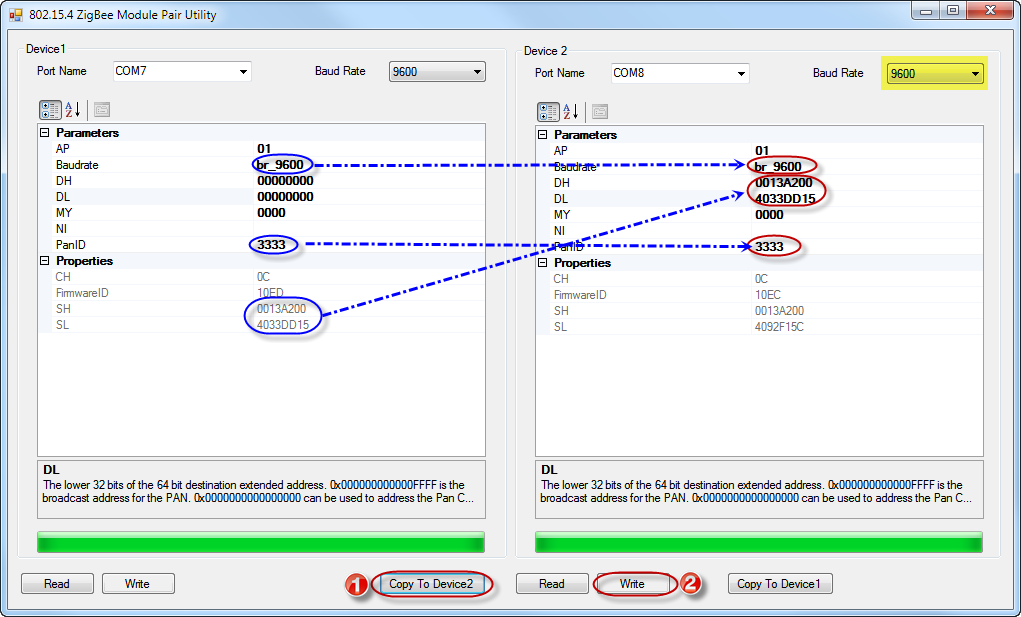Click Copy To Device1 button
1021x617 pixels.
pyautogui.click(x=779, y=584)
